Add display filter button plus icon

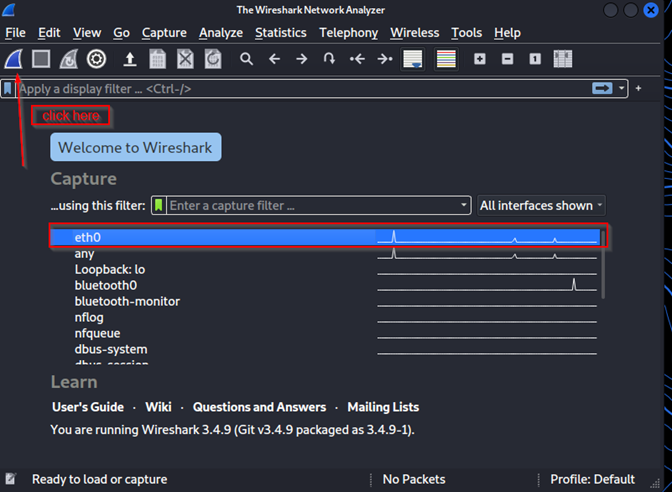(639, 88)
